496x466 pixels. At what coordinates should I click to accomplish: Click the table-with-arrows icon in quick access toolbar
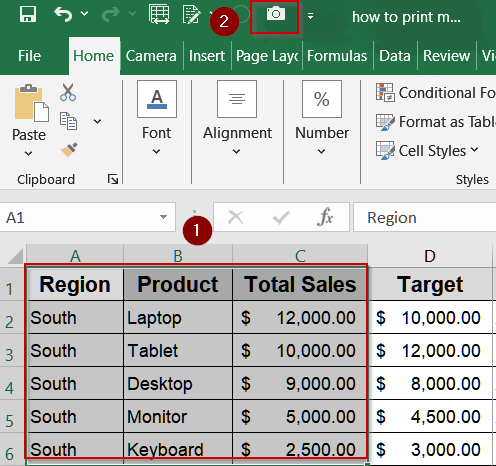[159, 14]
